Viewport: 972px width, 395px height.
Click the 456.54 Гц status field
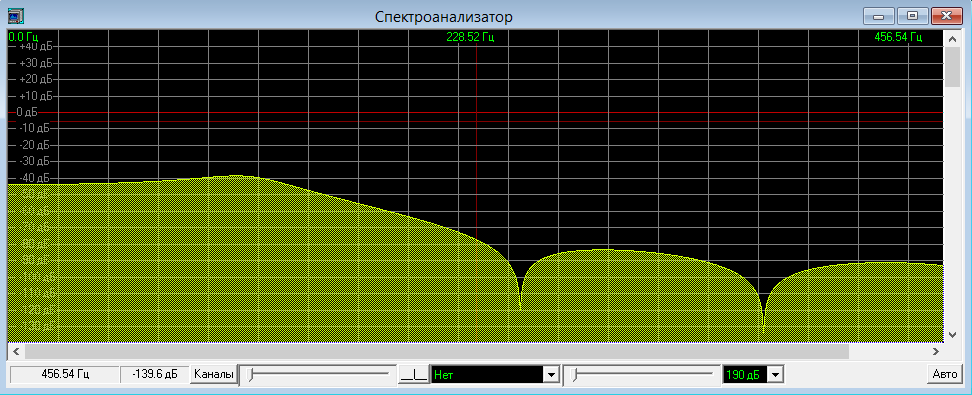tap(65, 375)
